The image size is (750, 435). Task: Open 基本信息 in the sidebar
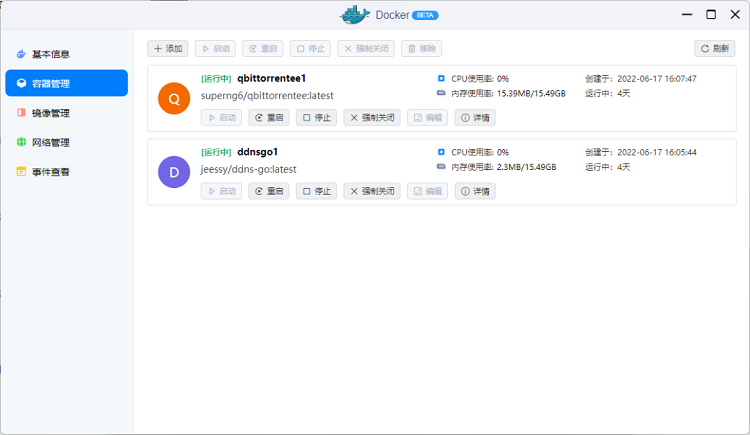(x=50, y=54)
